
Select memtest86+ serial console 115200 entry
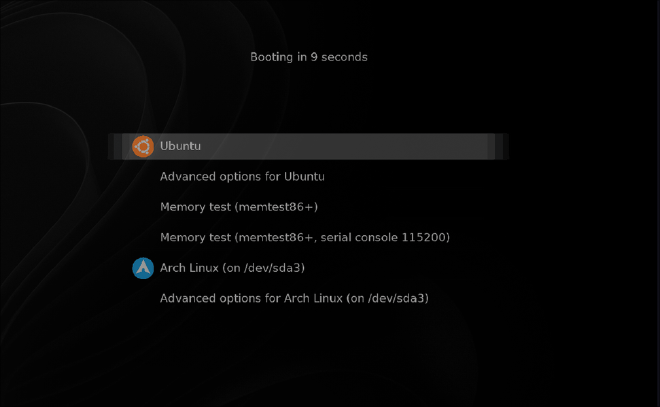pyautogui.click(x=305, y=238)
